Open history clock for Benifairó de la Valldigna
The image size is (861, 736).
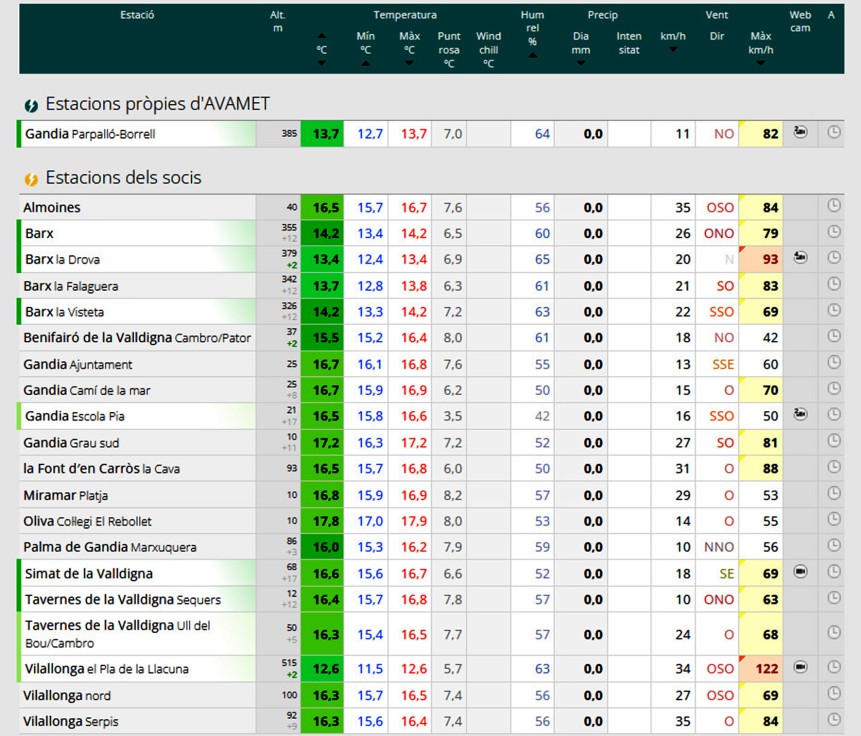[834, 336]
